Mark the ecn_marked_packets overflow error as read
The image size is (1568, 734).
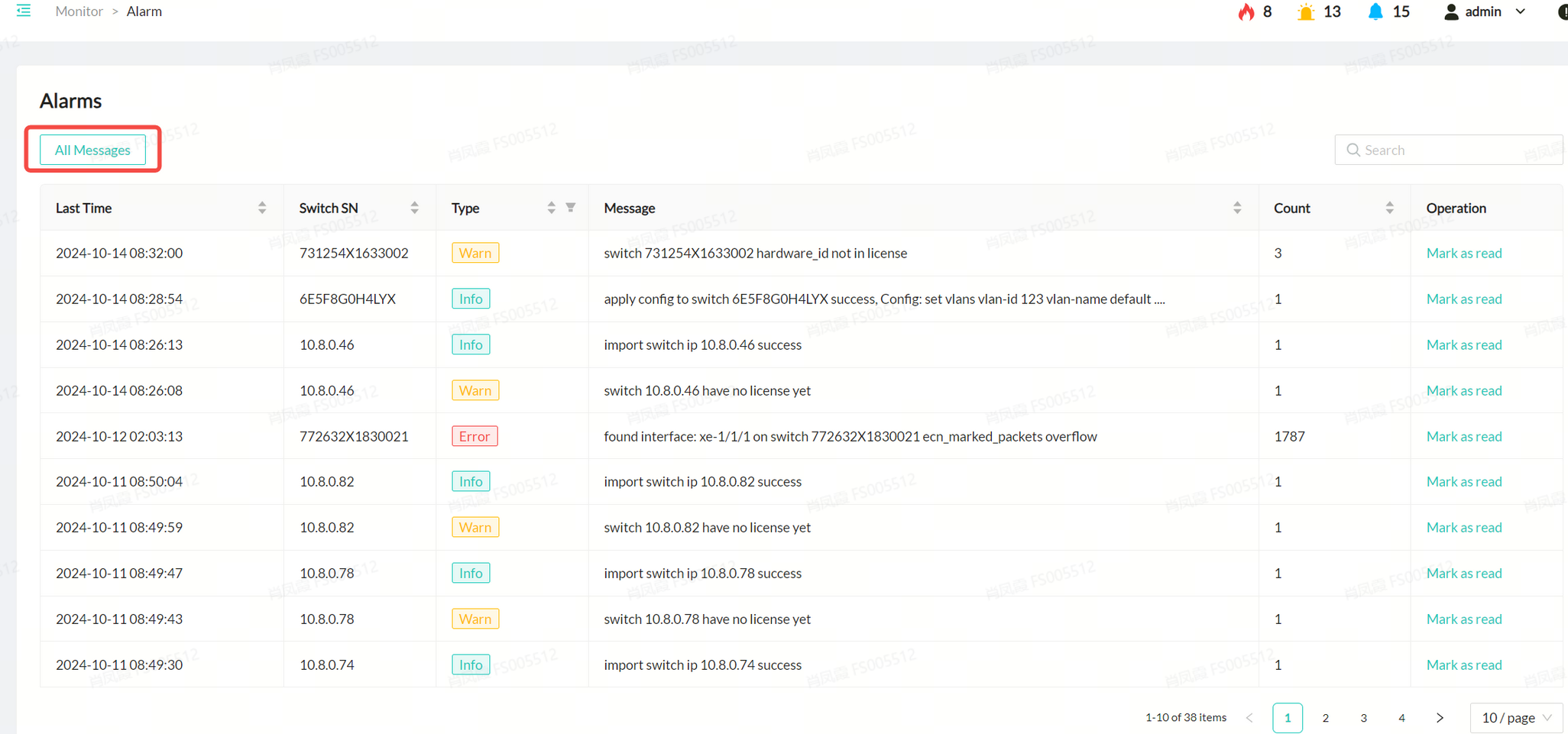(1463, 436)
